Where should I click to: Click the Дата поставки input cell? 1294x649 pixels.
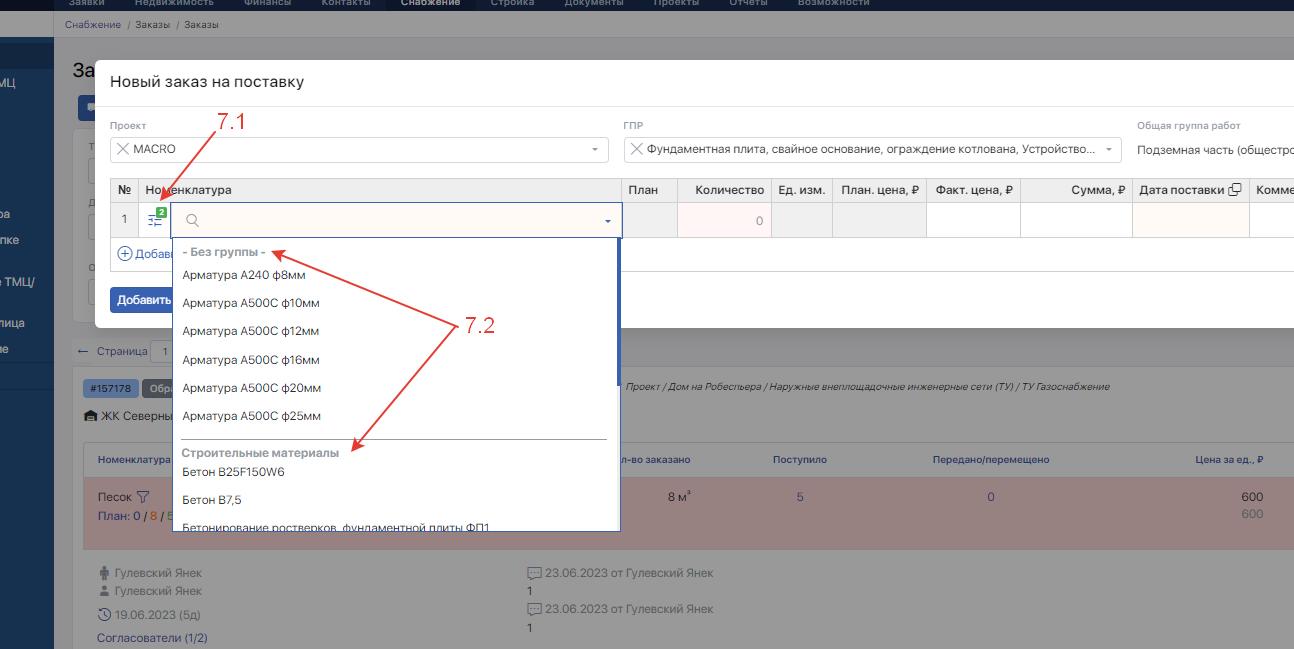(1190, 221)
